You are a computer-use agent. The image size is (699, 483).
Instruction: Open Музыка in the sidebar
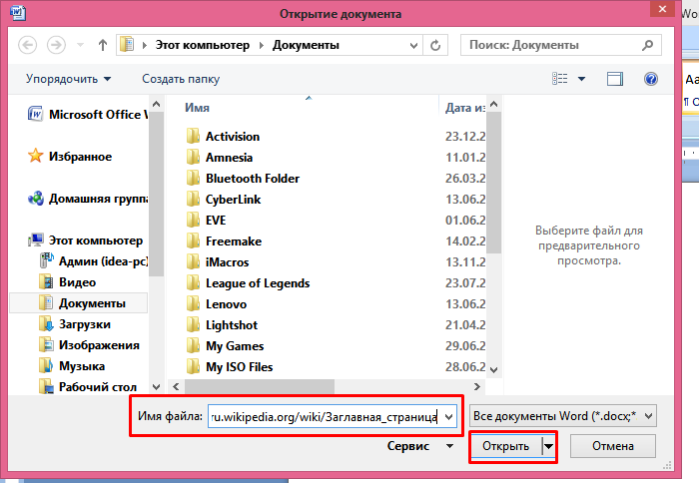click(x=72, y=366)
